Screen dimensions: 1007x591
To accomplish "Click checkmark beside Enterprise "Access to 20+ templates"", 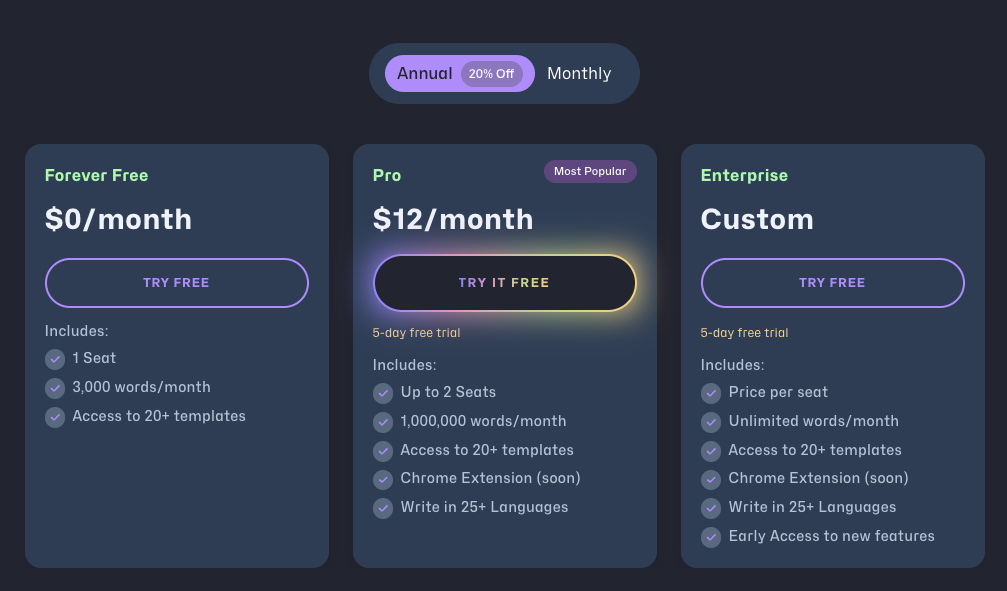I will click(711, 451).
